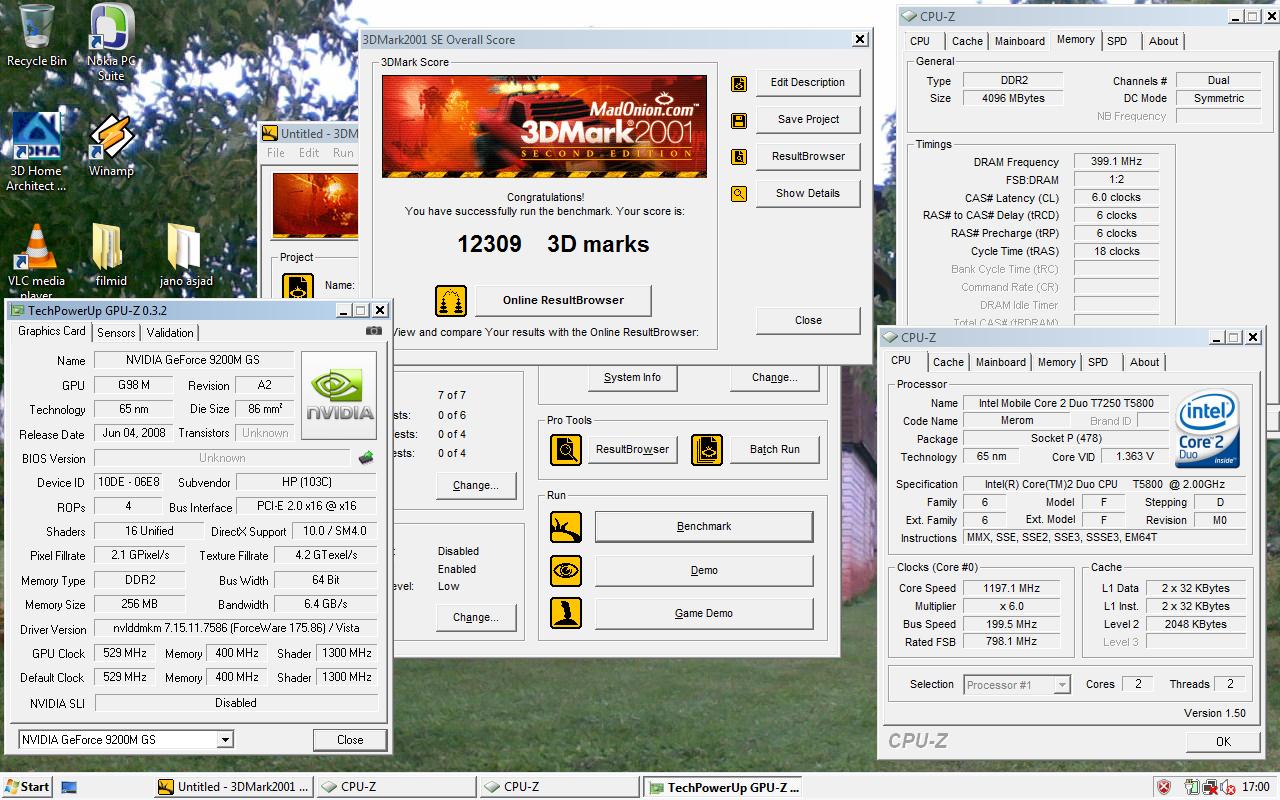
Task: Take GPU-Z screenshot with camera icon
Action: pos(374,331)
